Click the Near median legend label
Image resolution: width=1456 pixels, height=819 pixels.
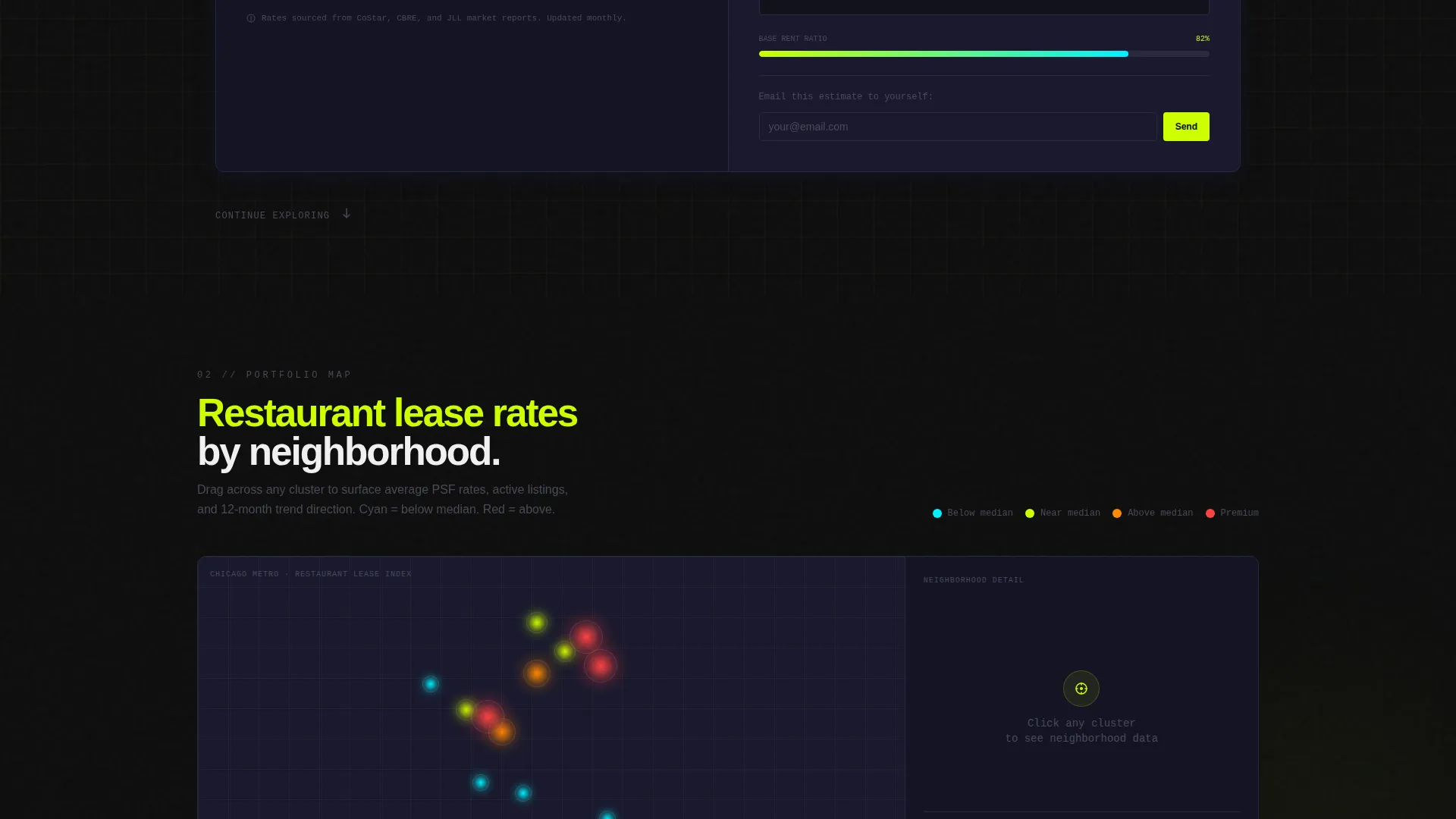tap(1070, 513)
